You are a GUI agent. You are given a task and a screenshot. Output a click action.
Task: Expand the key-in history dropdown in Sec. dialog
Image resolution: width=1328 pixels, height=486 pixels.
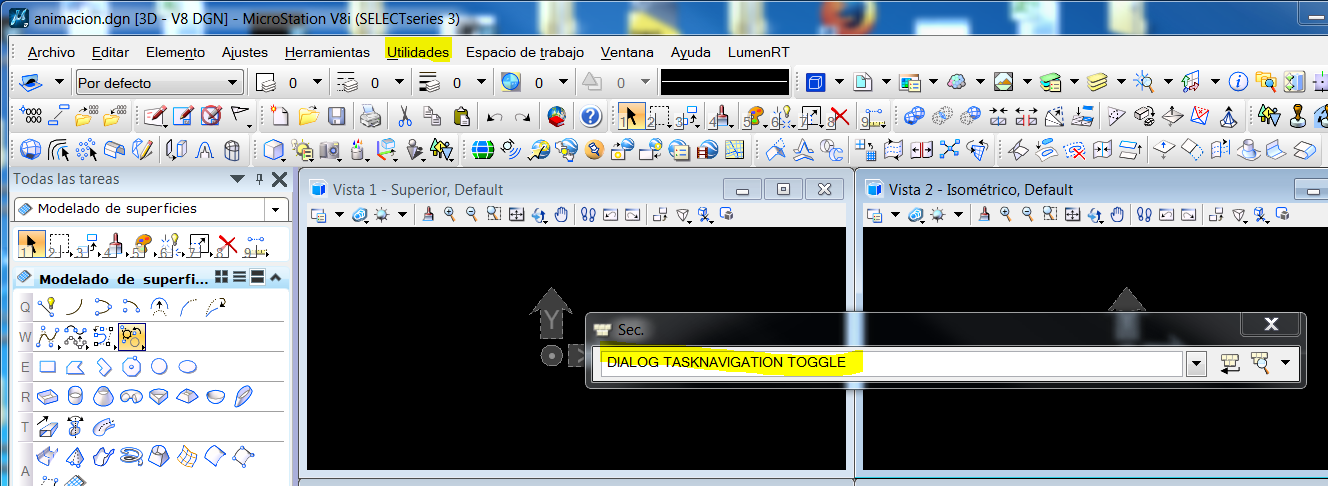(1195, 364)
